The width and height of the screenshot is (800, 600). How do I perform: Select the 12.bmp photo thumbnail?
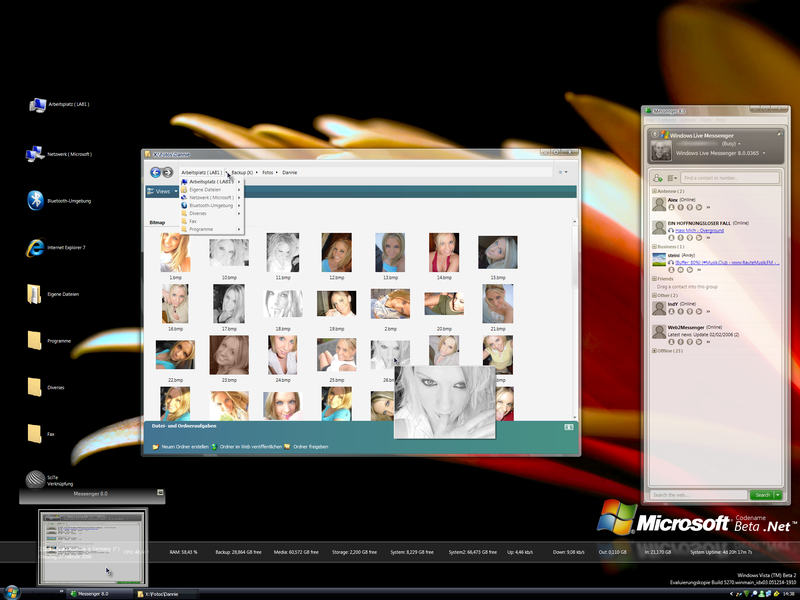tap(336, 253)
